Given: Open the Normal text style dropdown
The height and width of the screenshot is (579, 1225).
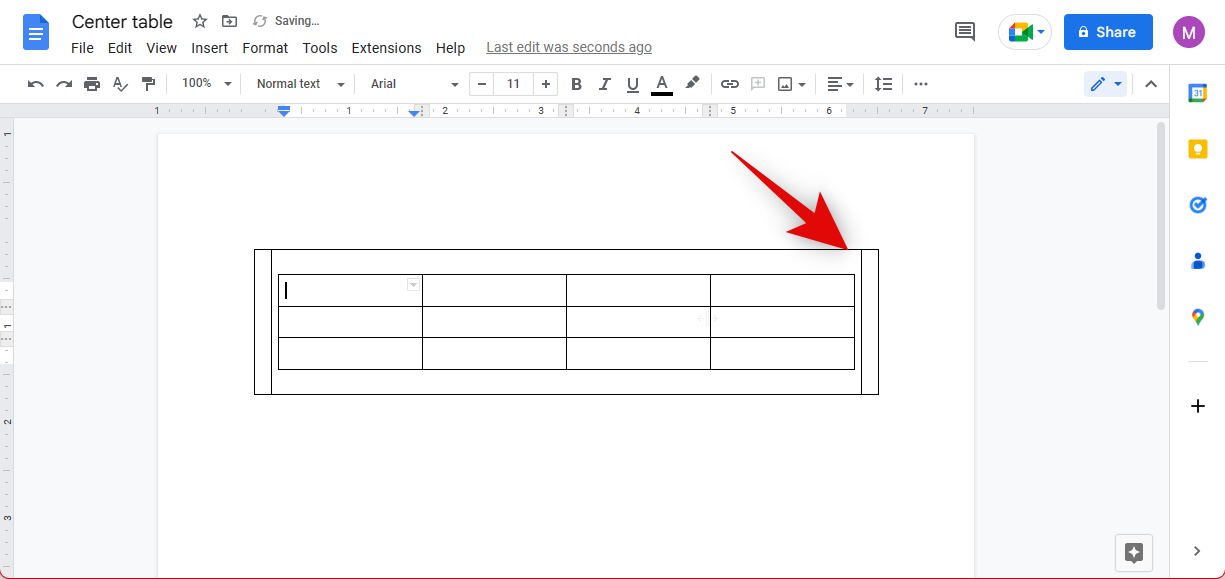Looking at the screenshot, I should tap(299, 84).
